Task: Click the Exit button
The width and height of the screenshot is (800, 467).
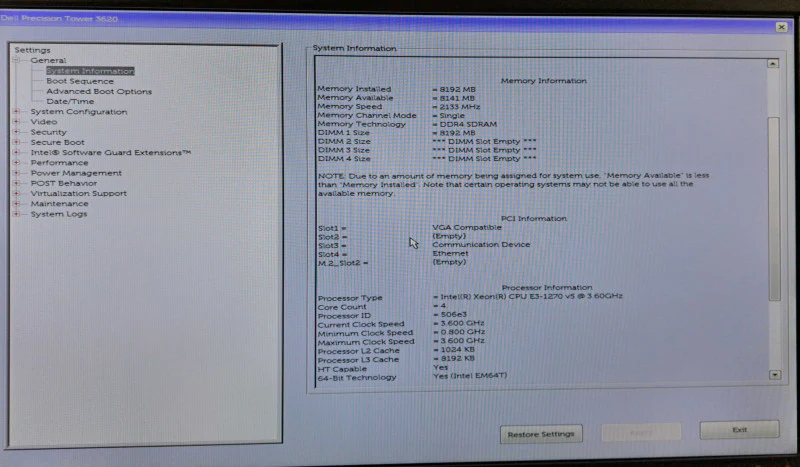Action: [x=739, y=430]
